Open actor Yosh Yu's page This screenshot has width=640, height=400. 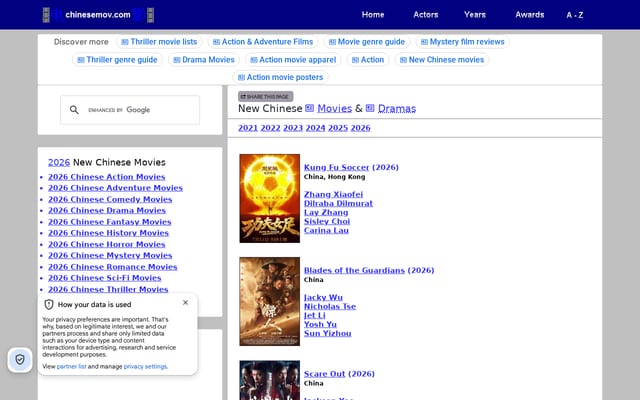coord(320,324)
